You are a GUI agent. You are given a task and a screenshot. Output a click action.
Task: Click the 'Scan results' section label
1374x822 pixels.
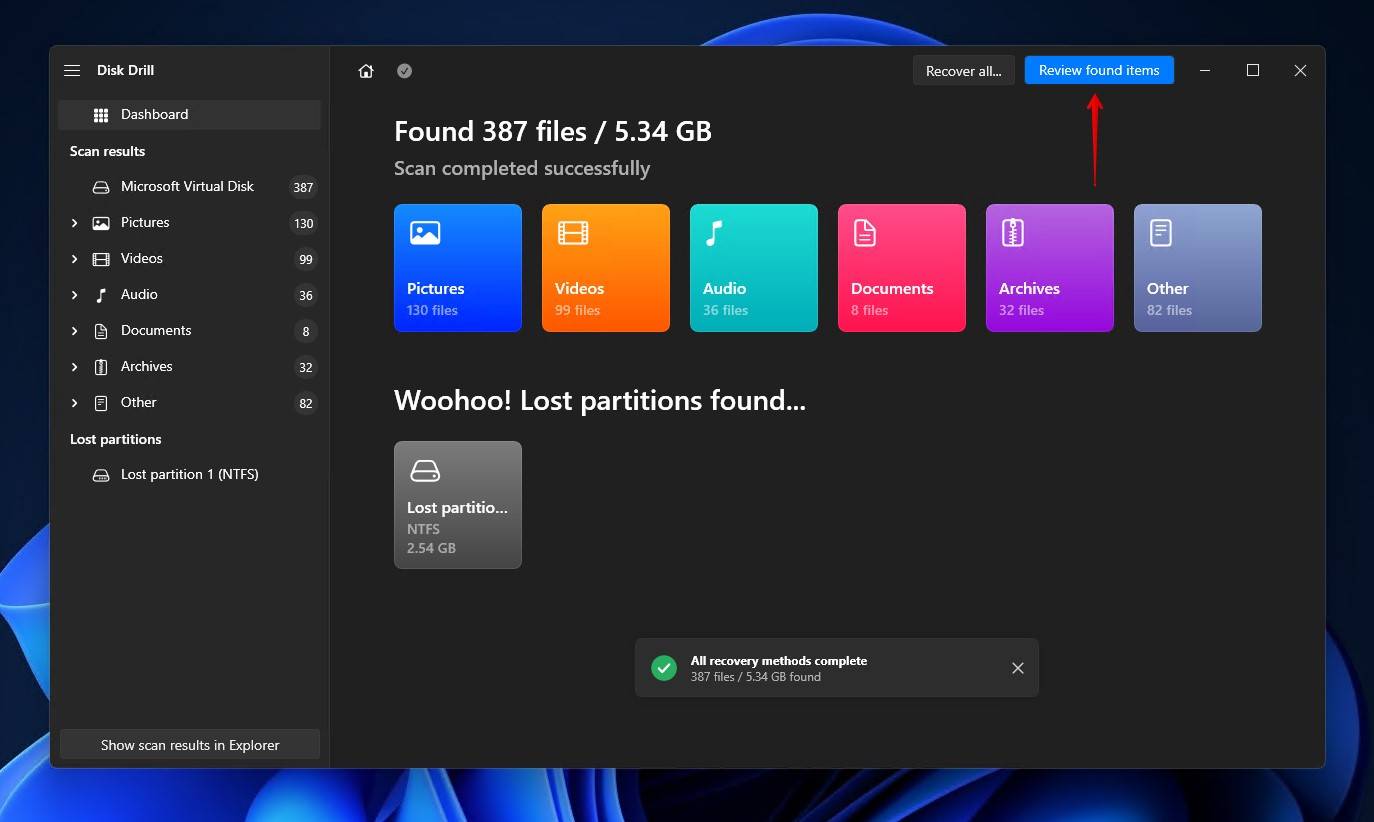coord(107,152)
